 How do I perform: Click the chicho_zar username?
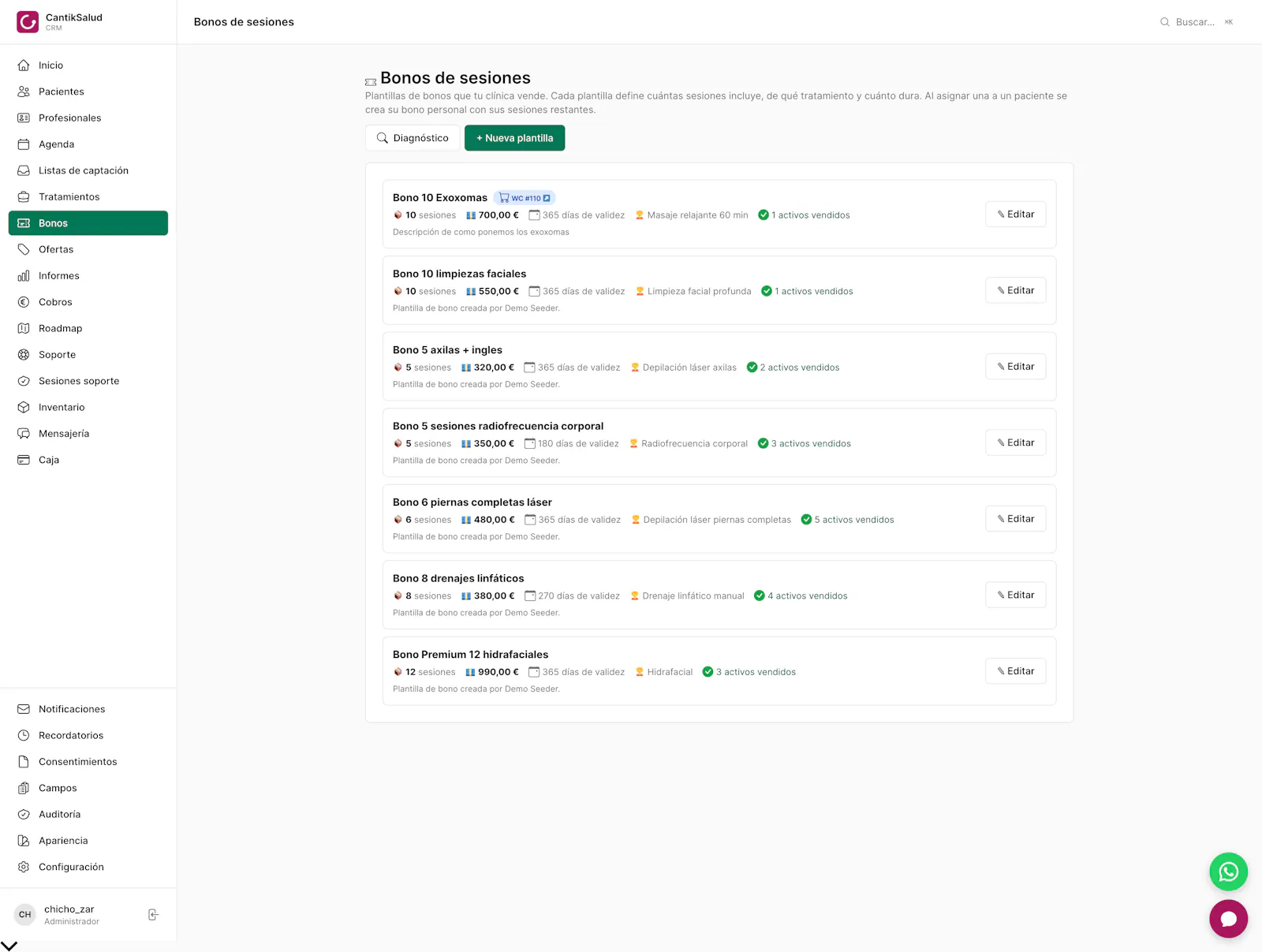(69, 909)
